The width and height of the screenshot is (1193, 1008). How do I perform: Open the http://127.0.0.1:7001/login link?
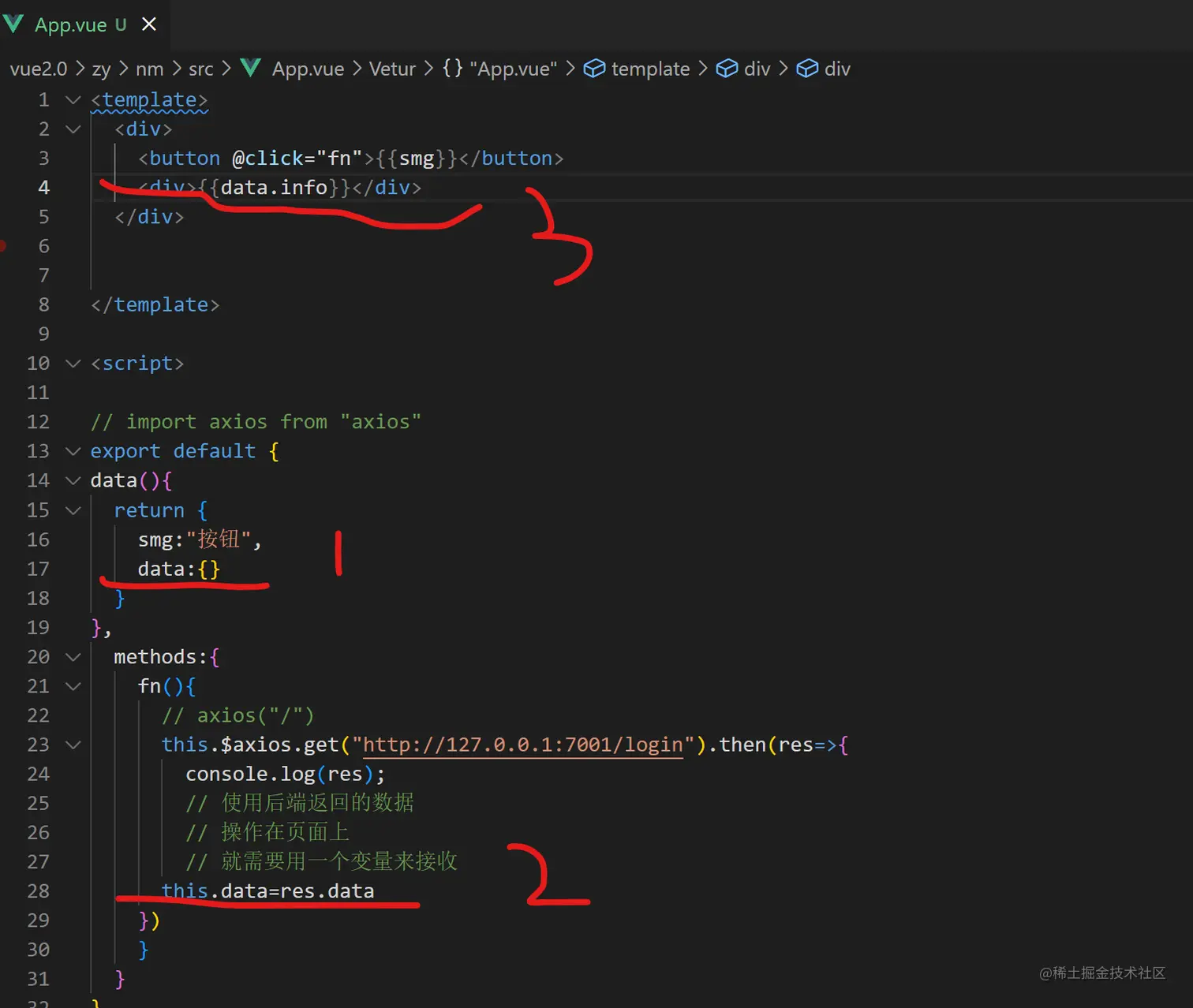[522, 745]
